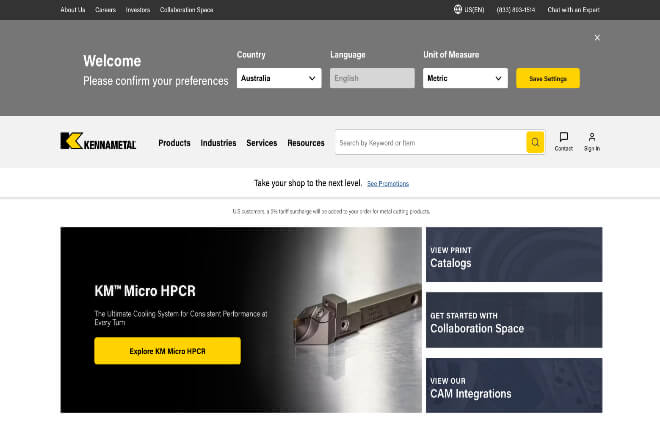Open the Industries menu
Screen dimensions: 660x440
[218, 143]
